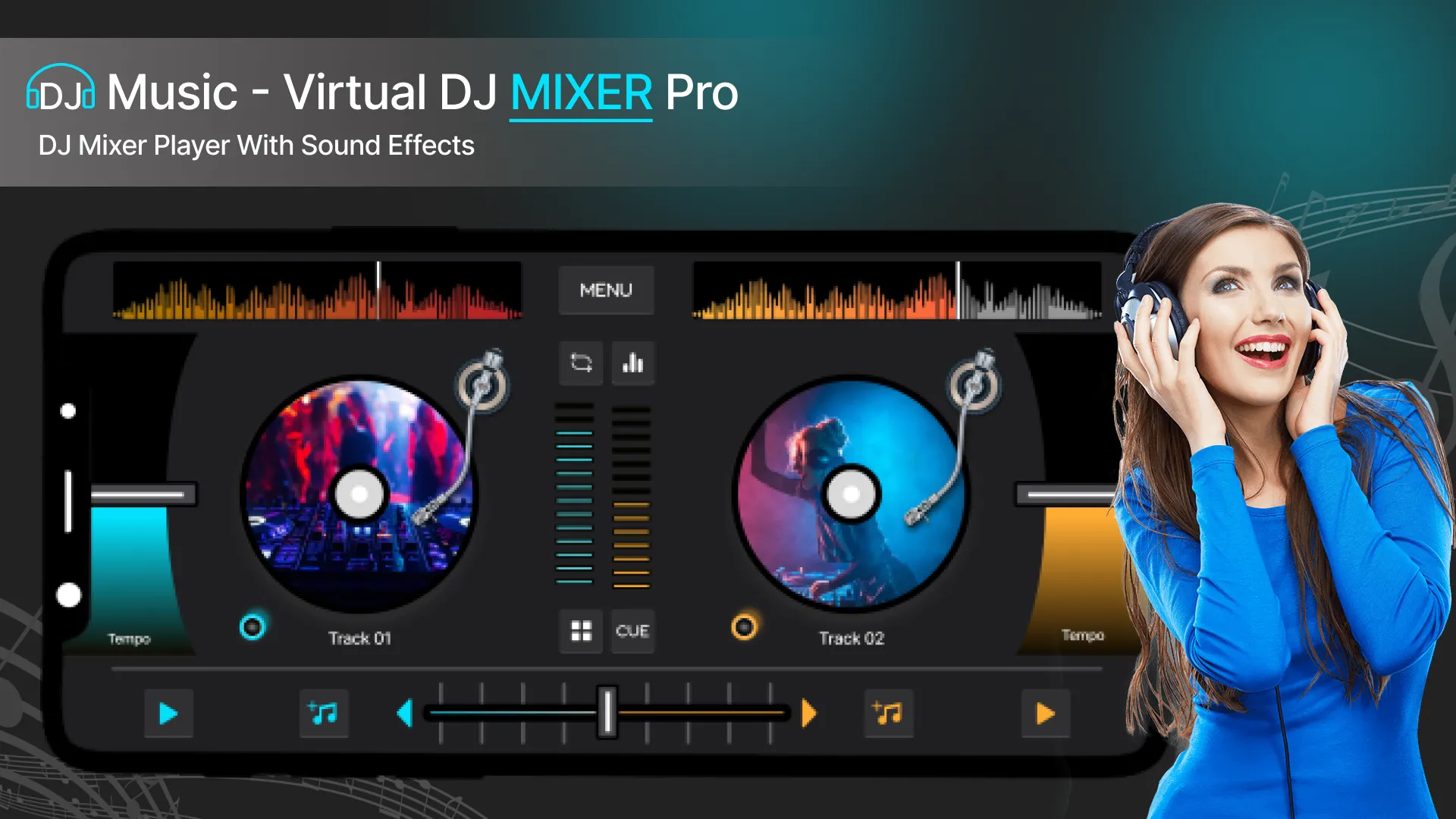Tap the CUE button

(x=632, y=631)
